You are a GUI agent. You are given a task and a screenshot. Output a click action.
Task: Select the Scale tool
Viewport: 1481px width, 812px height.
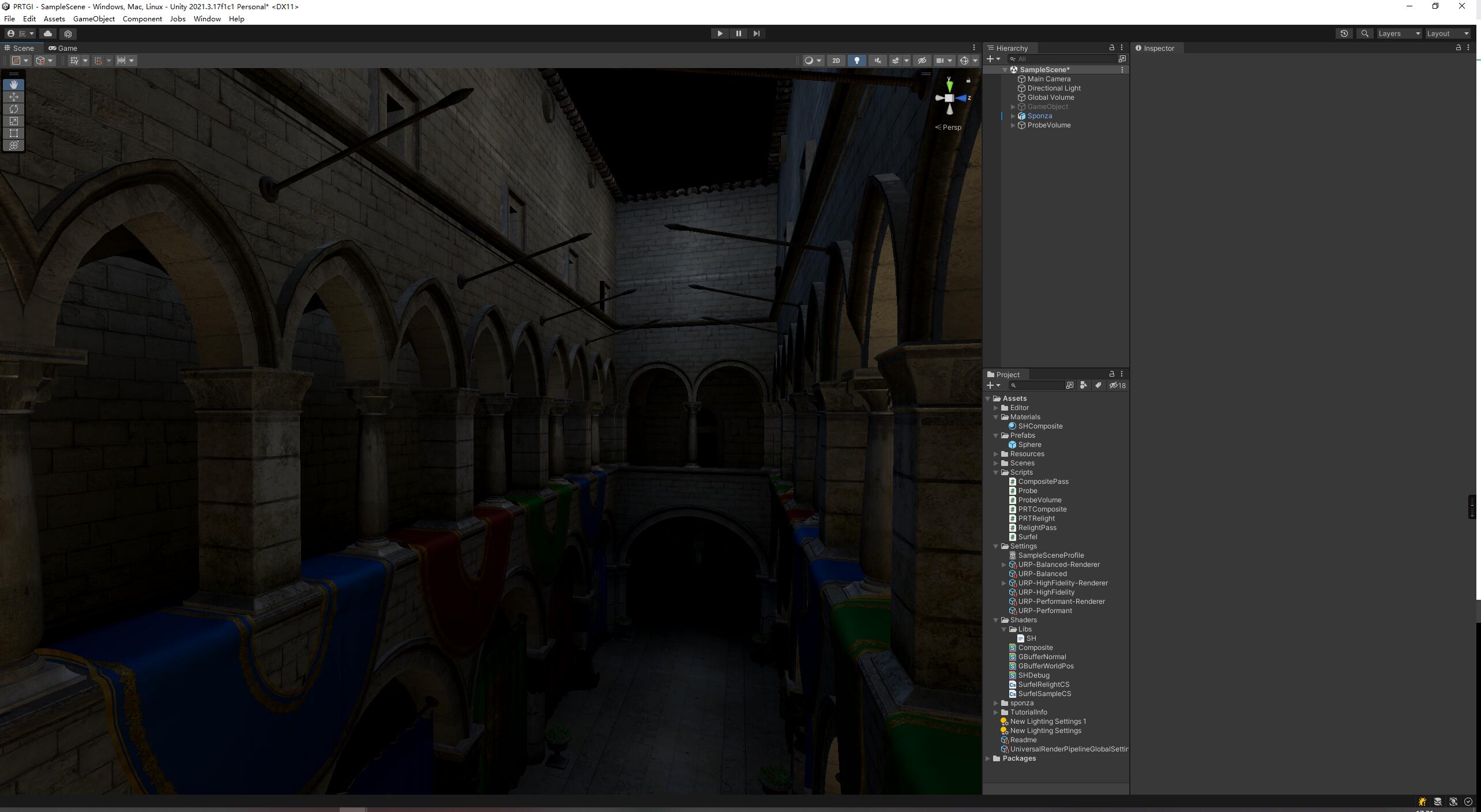14,121
